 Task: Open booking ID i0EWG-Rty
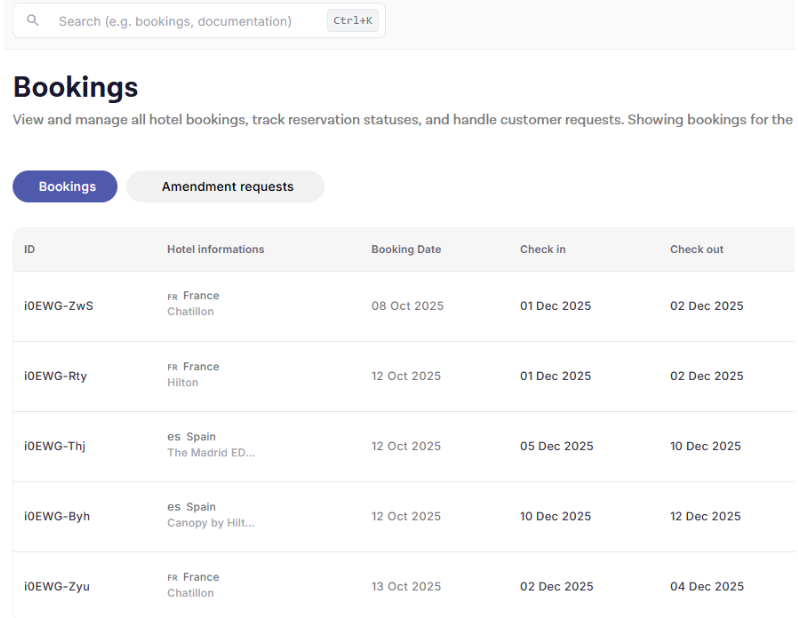[x=56, y=376]
